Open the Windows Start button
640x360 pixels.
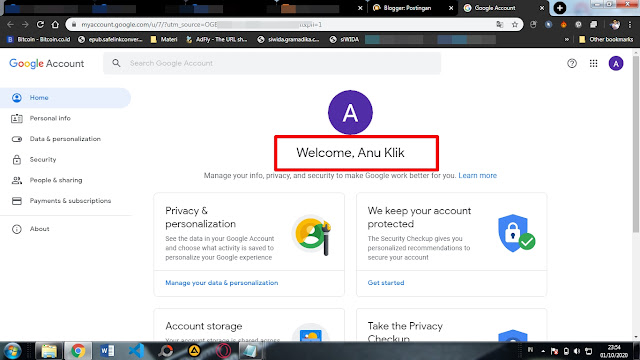pyautogui.click(x=13, y=351)
